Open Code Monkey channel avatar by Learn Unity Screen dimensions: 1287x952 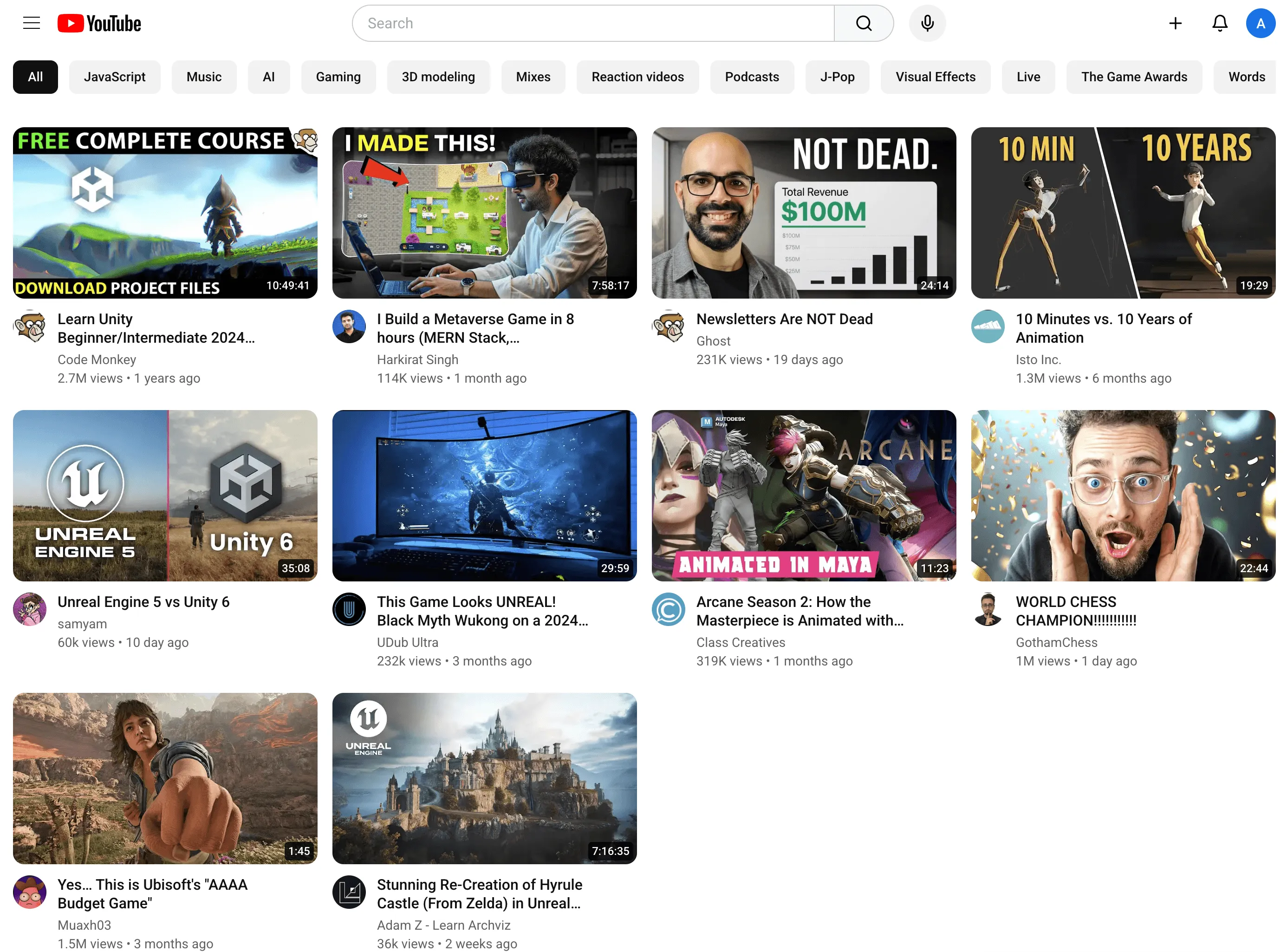[29, 326]
